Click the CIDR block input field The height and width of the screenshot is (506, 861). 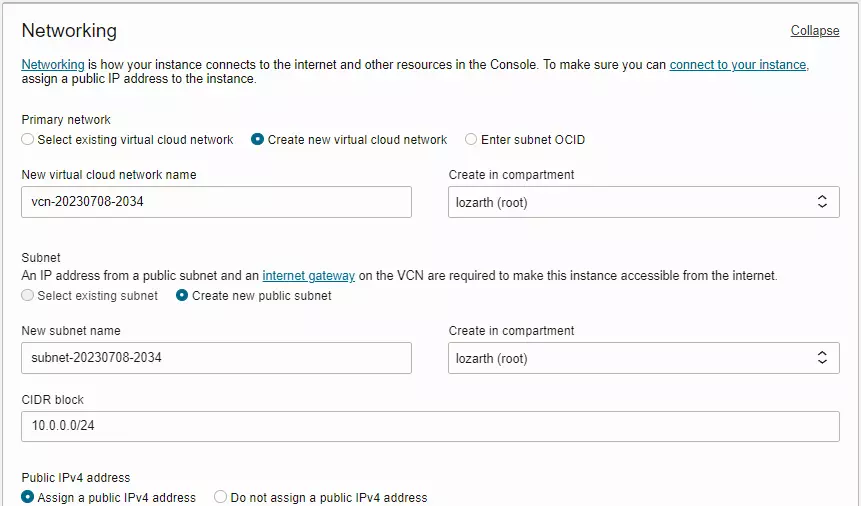[x=430, y=427]
